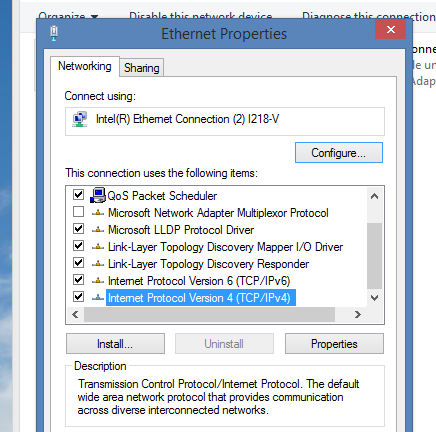The width and height of the screenshot is (436, 432).
Task: Click the QoS Packet Scheduler icon
Action: point(98,195)
